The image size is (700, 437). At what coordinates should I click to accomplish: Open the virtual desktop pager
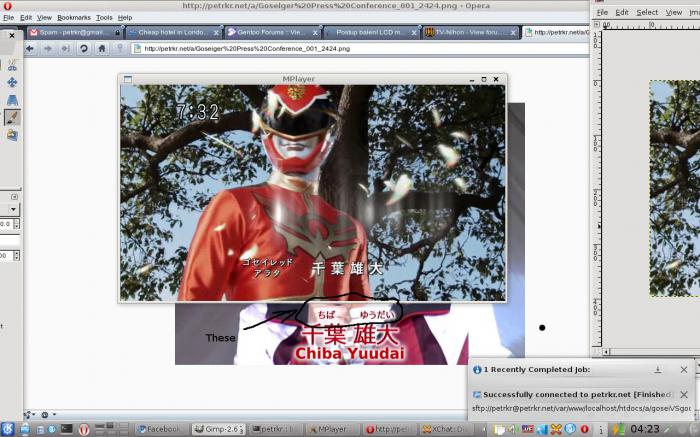coord(112,429)
